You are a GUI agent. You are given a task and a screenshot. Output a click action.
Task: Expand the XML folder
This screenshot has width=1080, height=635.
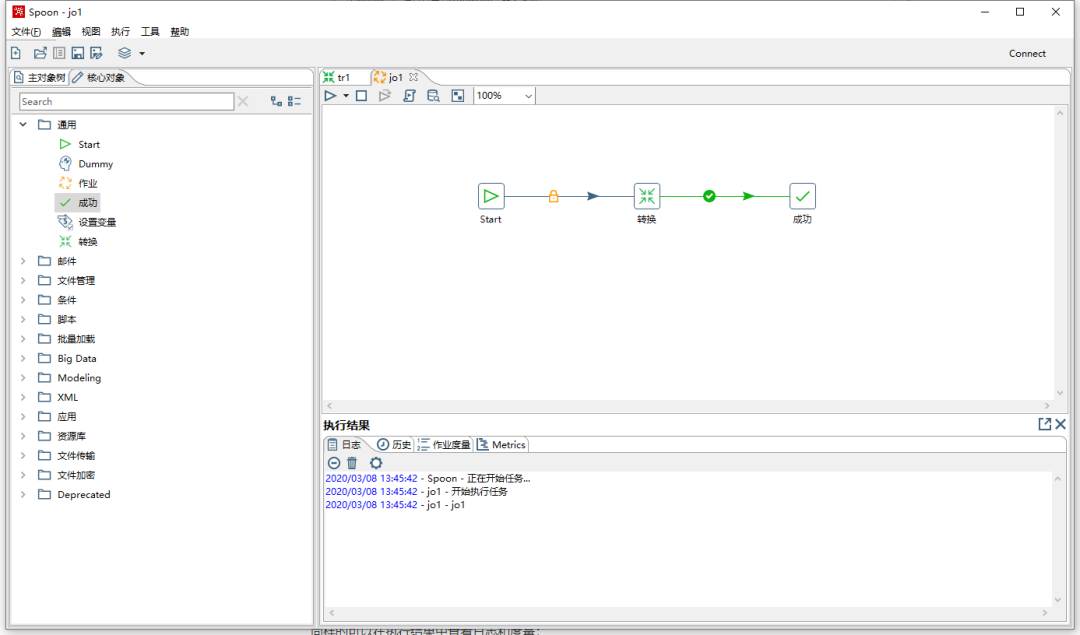point(23,397)
